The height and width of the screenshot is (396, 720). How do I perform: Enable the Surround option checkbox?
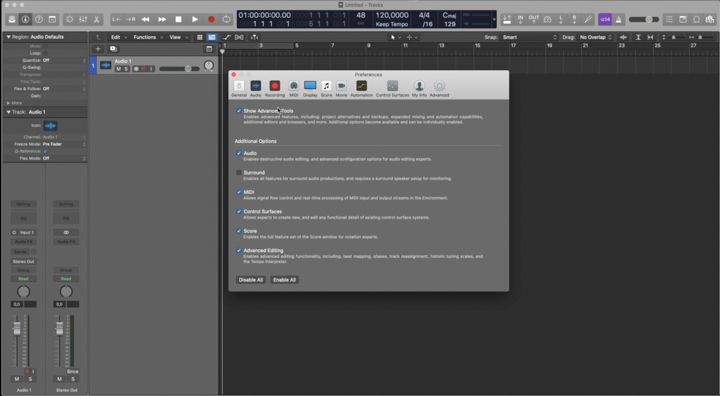pos(239,172)
